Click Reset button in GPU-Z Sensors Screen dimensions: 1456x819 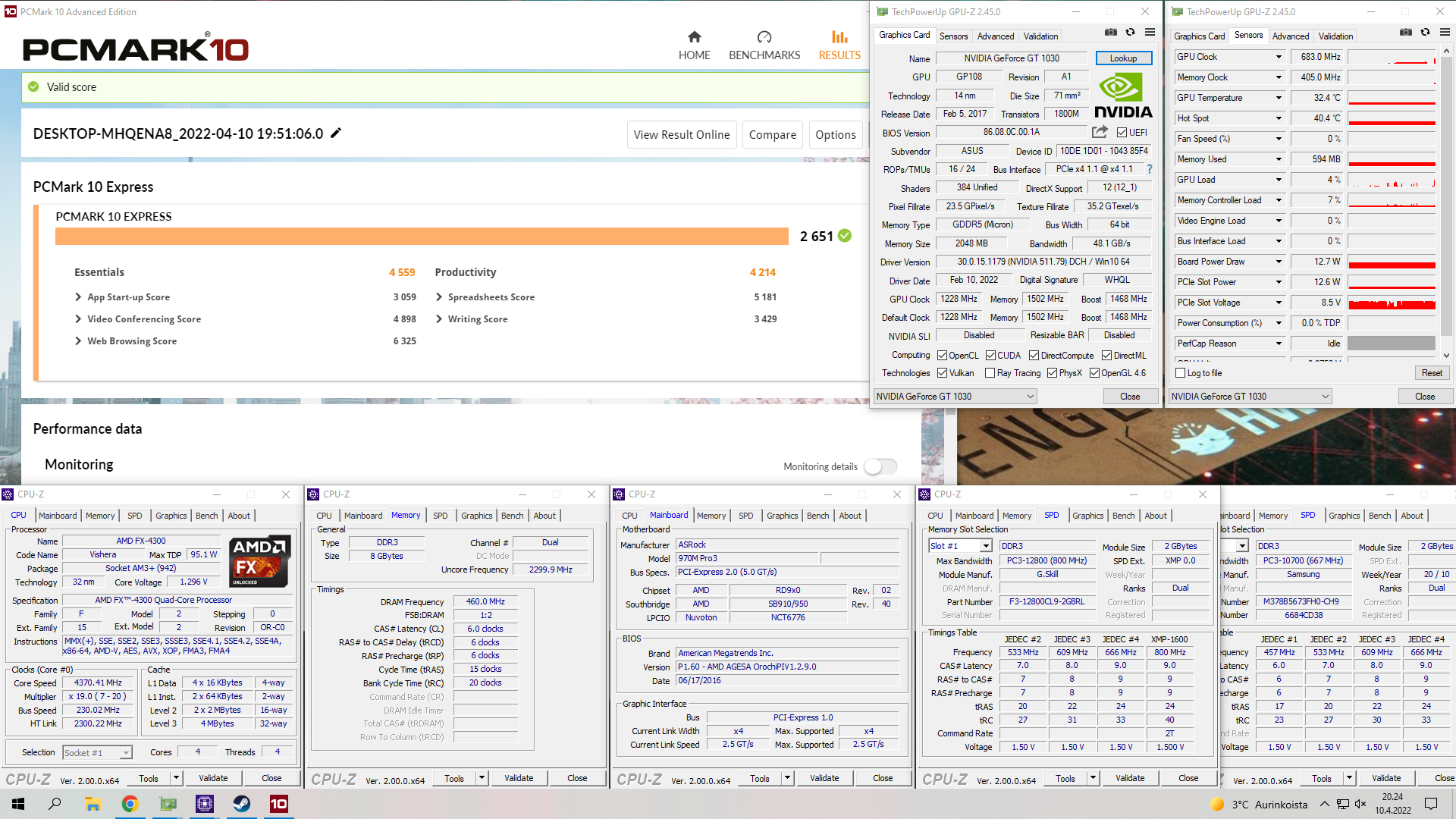coord(1432,373)
